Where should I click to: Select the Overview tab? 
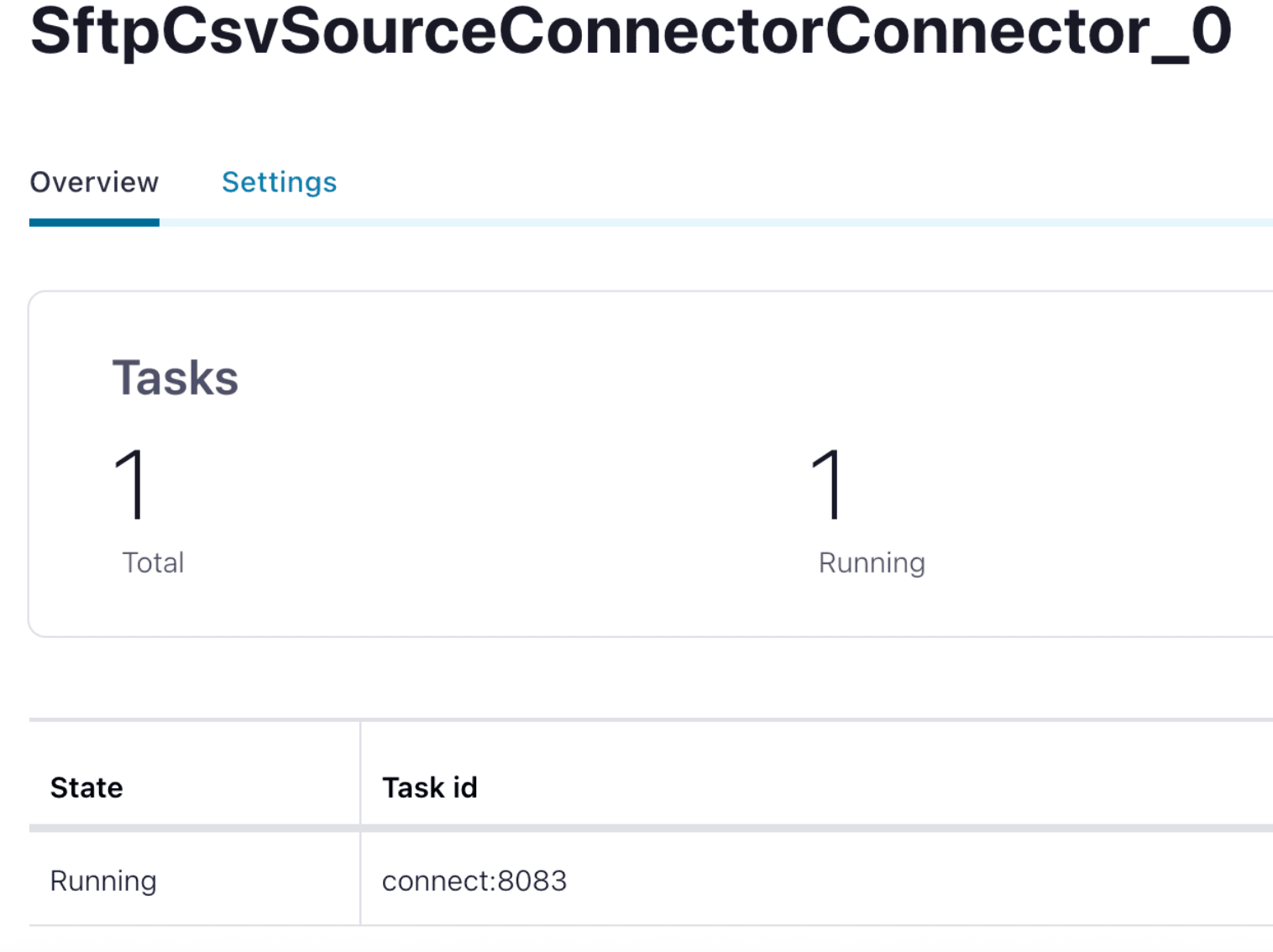pyautogui.click(x=94, y=182)
